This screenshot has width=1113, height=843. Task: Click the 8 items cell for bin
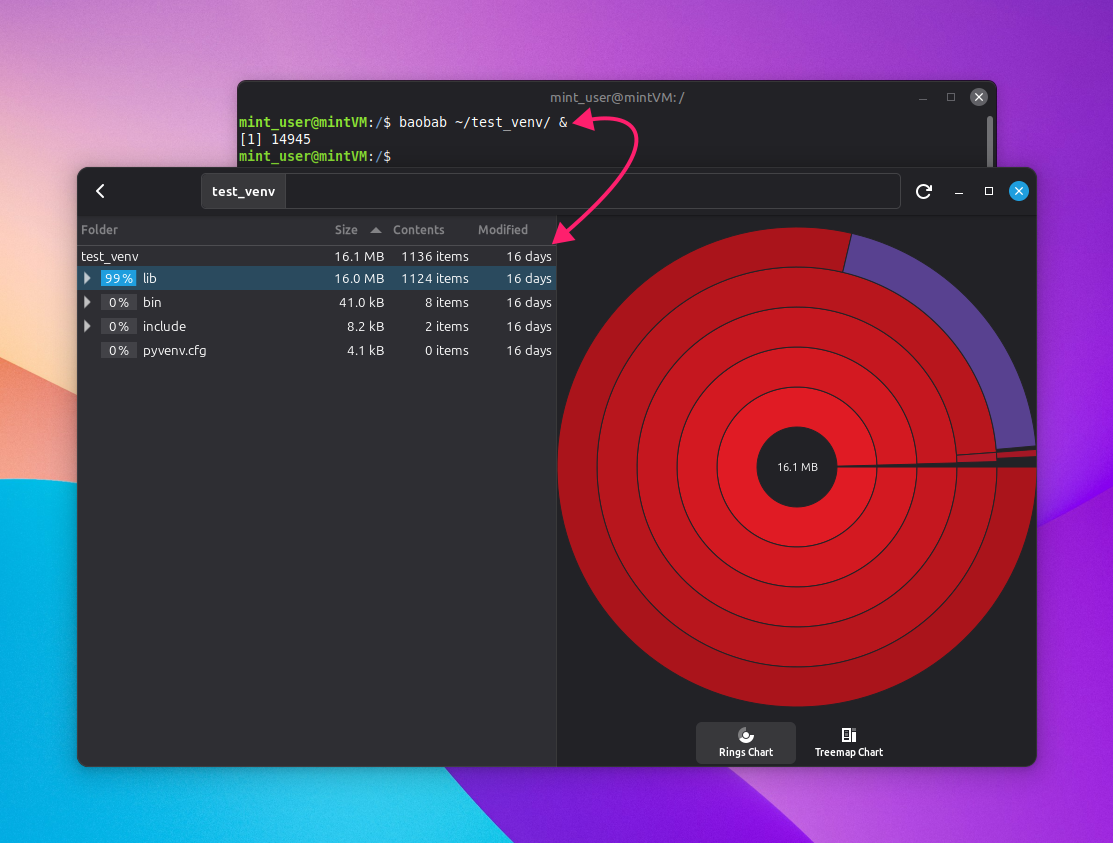446,302
